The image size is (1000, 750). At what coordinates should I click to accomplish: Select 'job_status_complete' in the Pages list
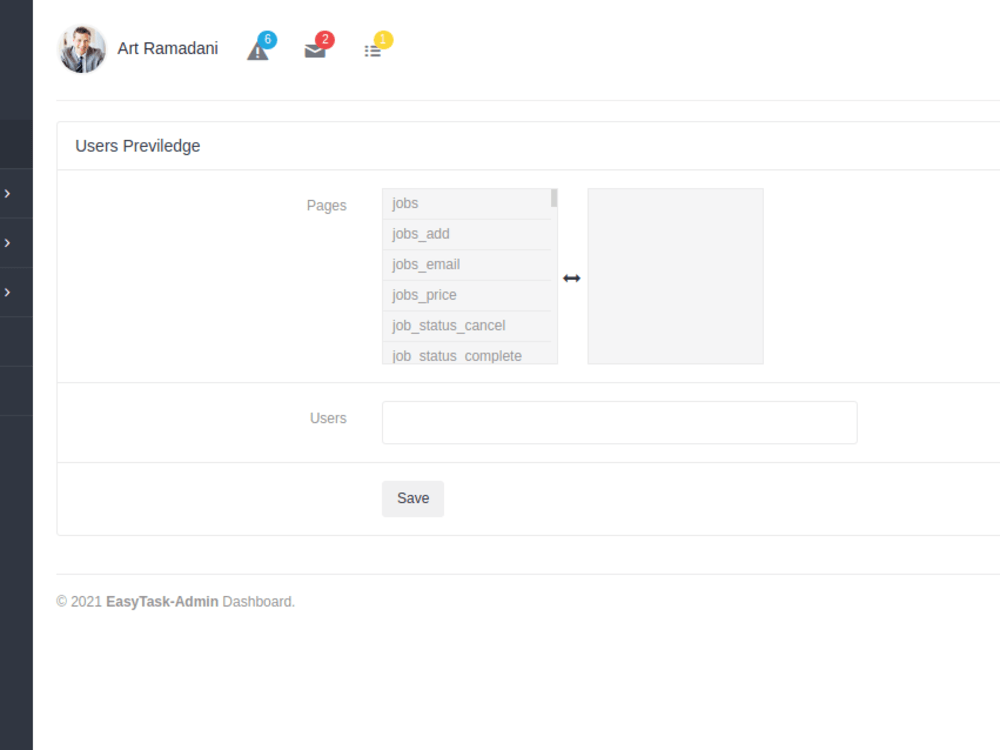pyautogui.click(x=467, y=353)
